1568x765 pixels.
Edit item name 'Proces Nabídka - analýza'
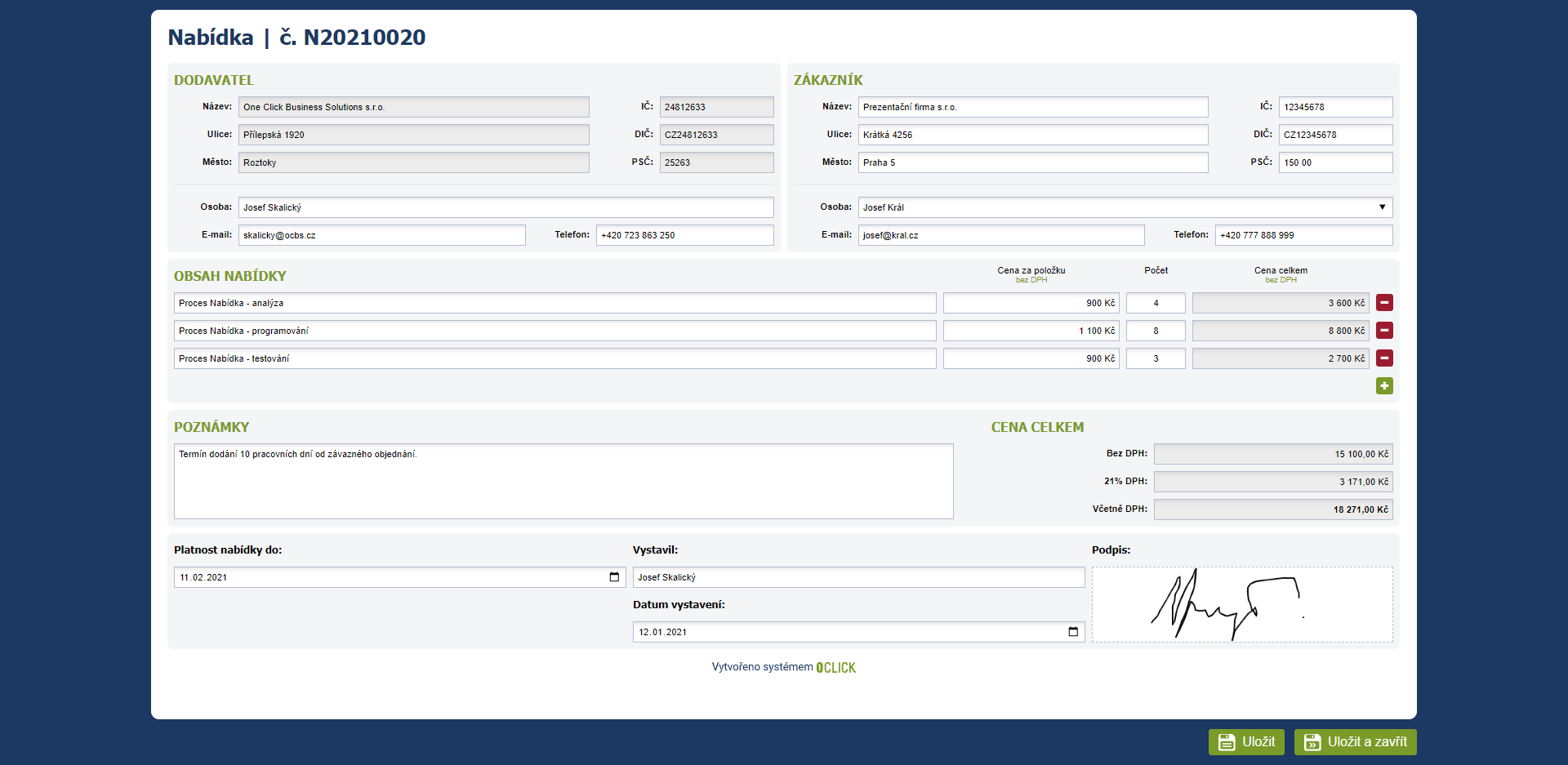click(555, 303)
